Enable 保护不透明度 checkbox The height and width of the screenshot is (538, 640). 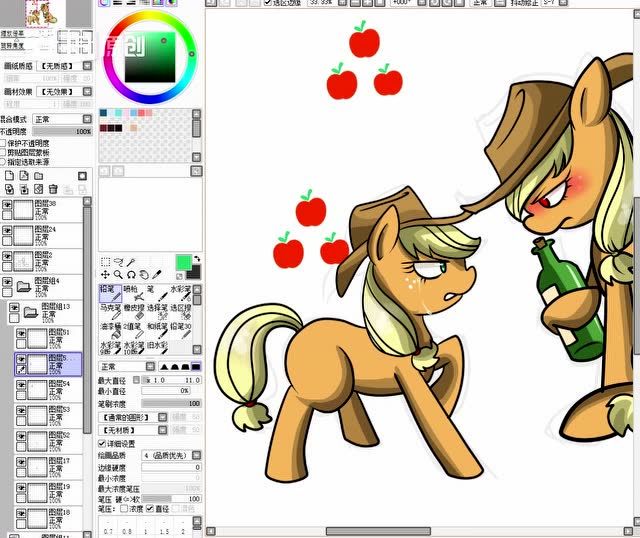tap(3, 143)
